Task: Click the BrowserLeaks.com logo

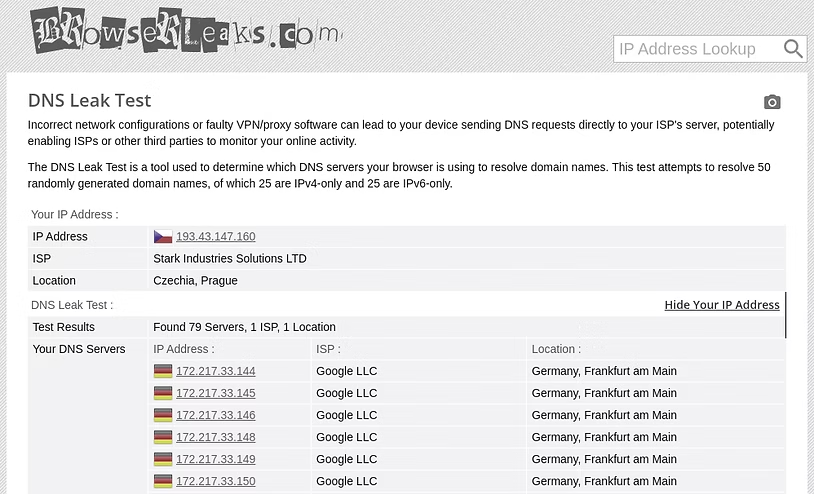Action: [186, 30]
